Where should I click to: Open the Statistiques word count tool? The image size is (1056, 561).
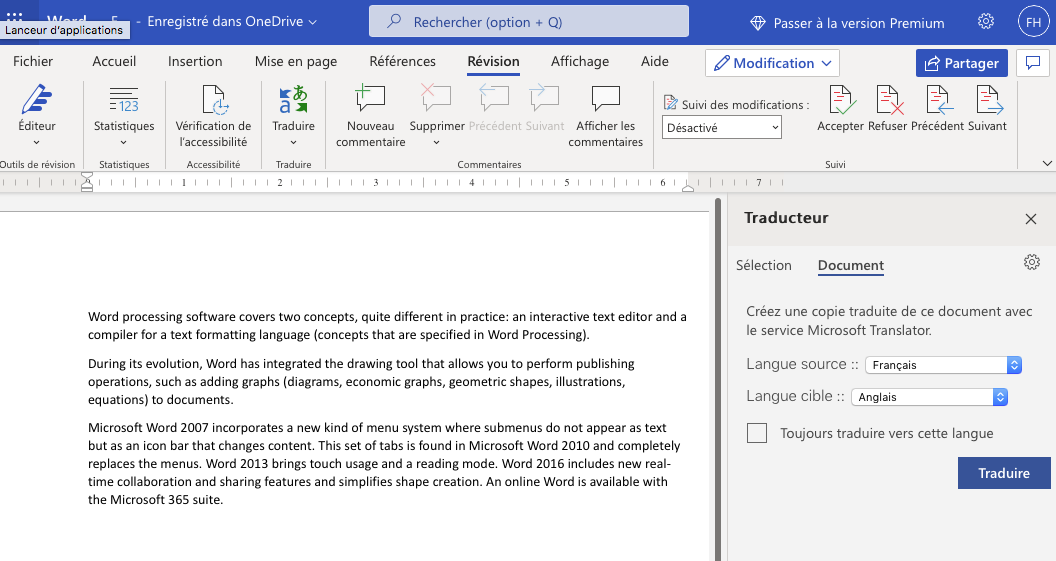click(124, 114)
